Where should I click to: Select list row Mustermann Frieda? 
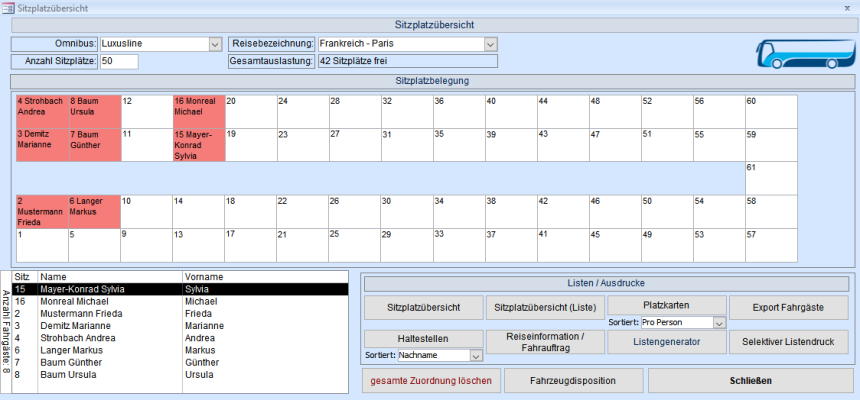(180, 314)
